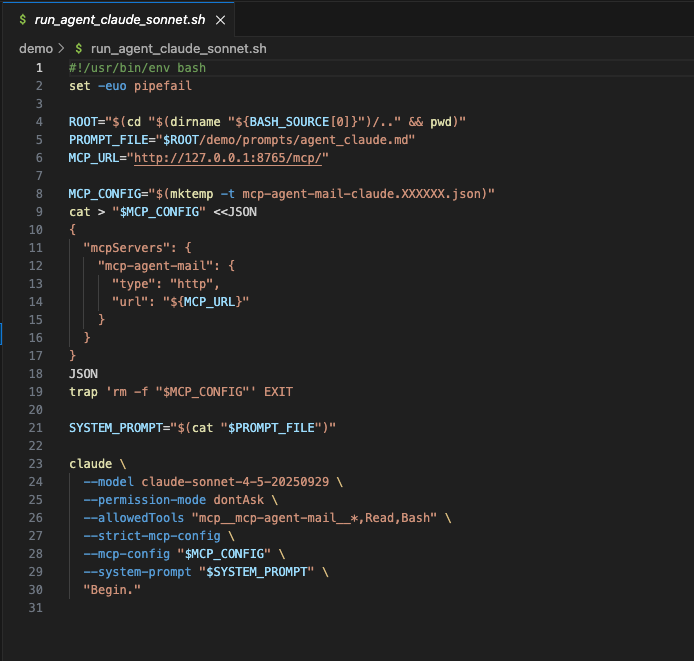
Task: Click the dontAsk permission mode value
Action: (x=234, y=500)
